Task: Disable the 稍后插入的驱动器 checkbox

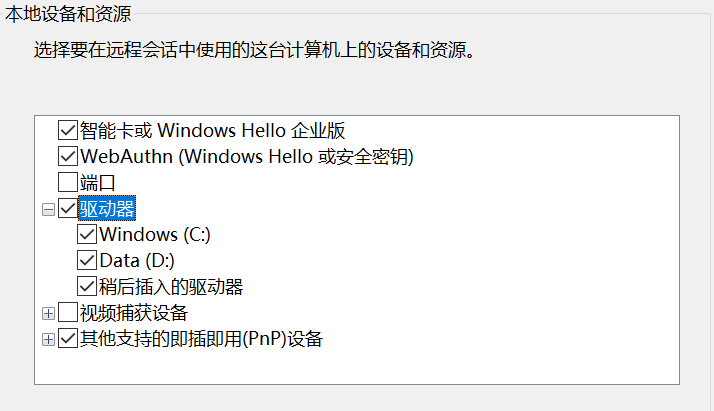Action: (x=88, y=287)
